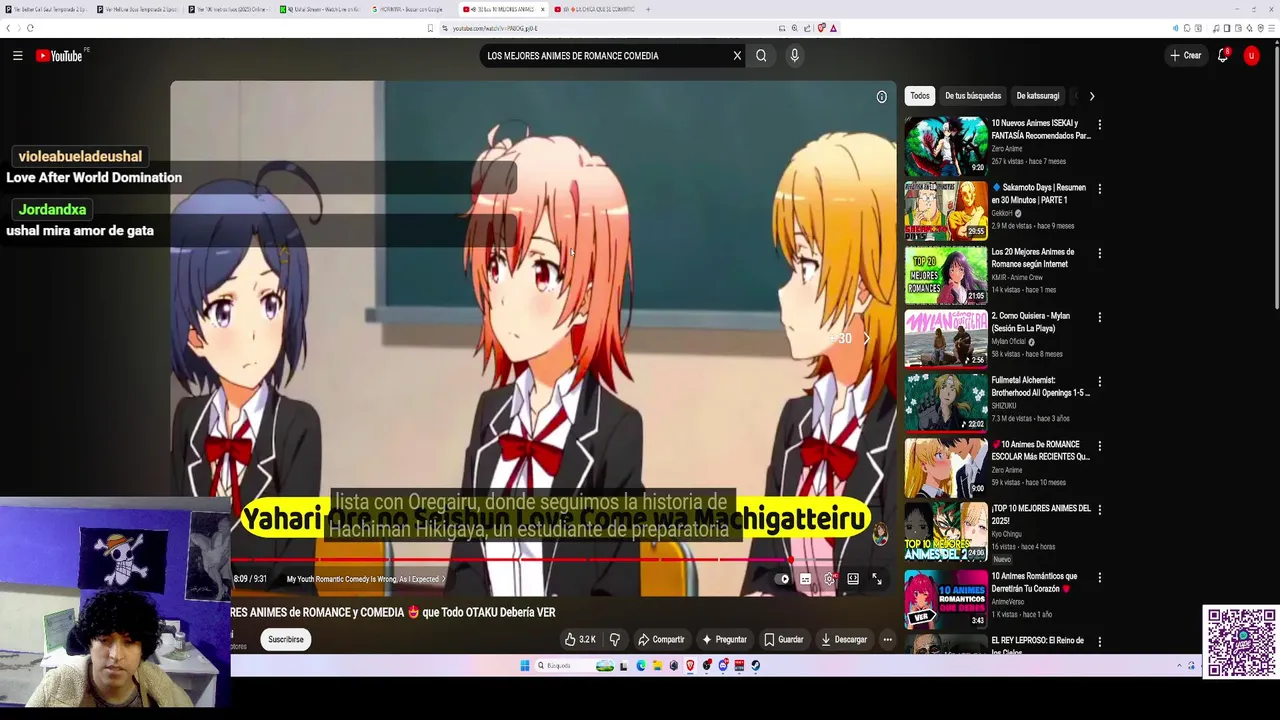Image resolution: width=1280 pixels, height=720 pixels.
Task: Open the account avatar menu
Action: pos(1251,56)
